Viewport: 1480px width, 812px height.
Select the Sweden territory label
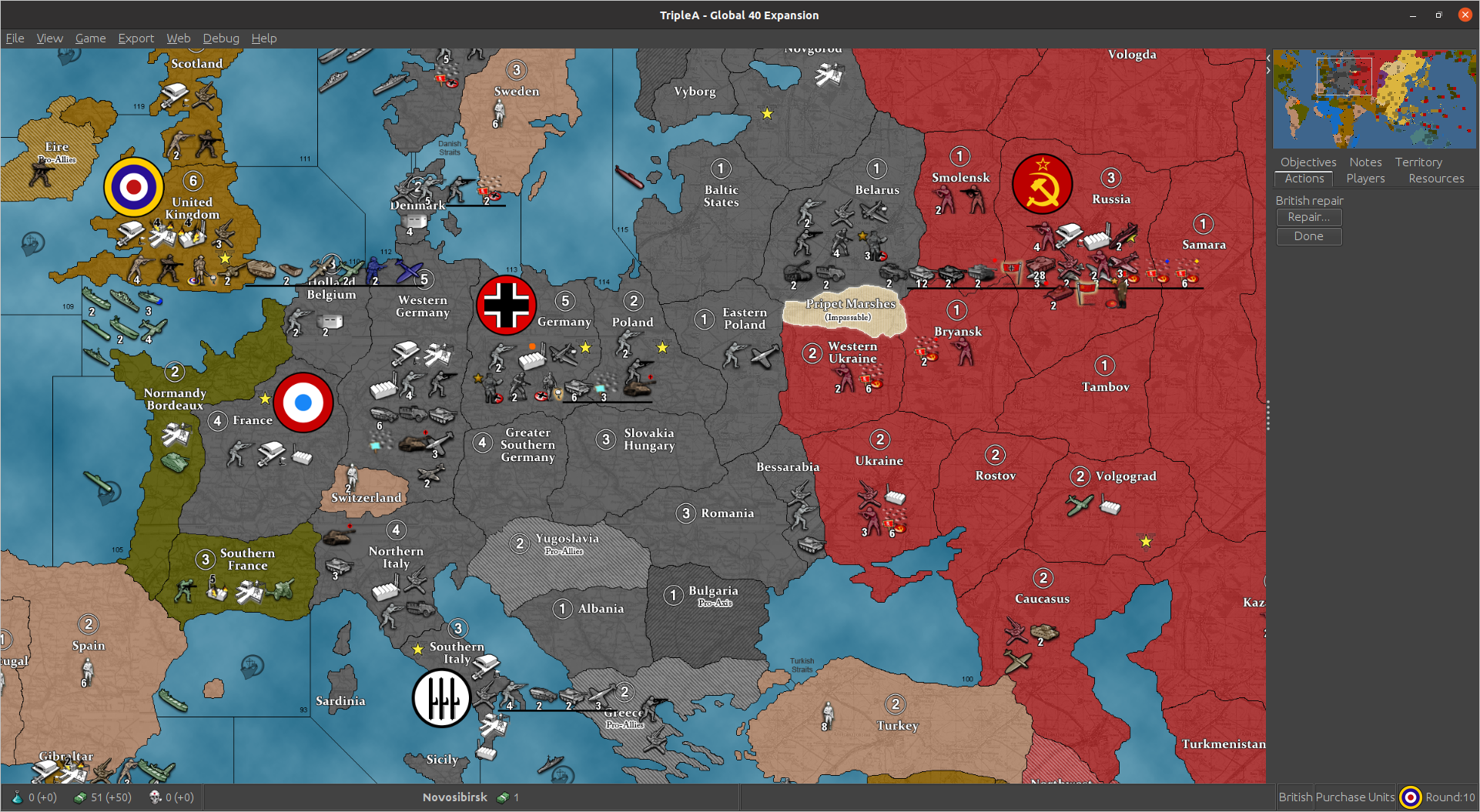517,91
